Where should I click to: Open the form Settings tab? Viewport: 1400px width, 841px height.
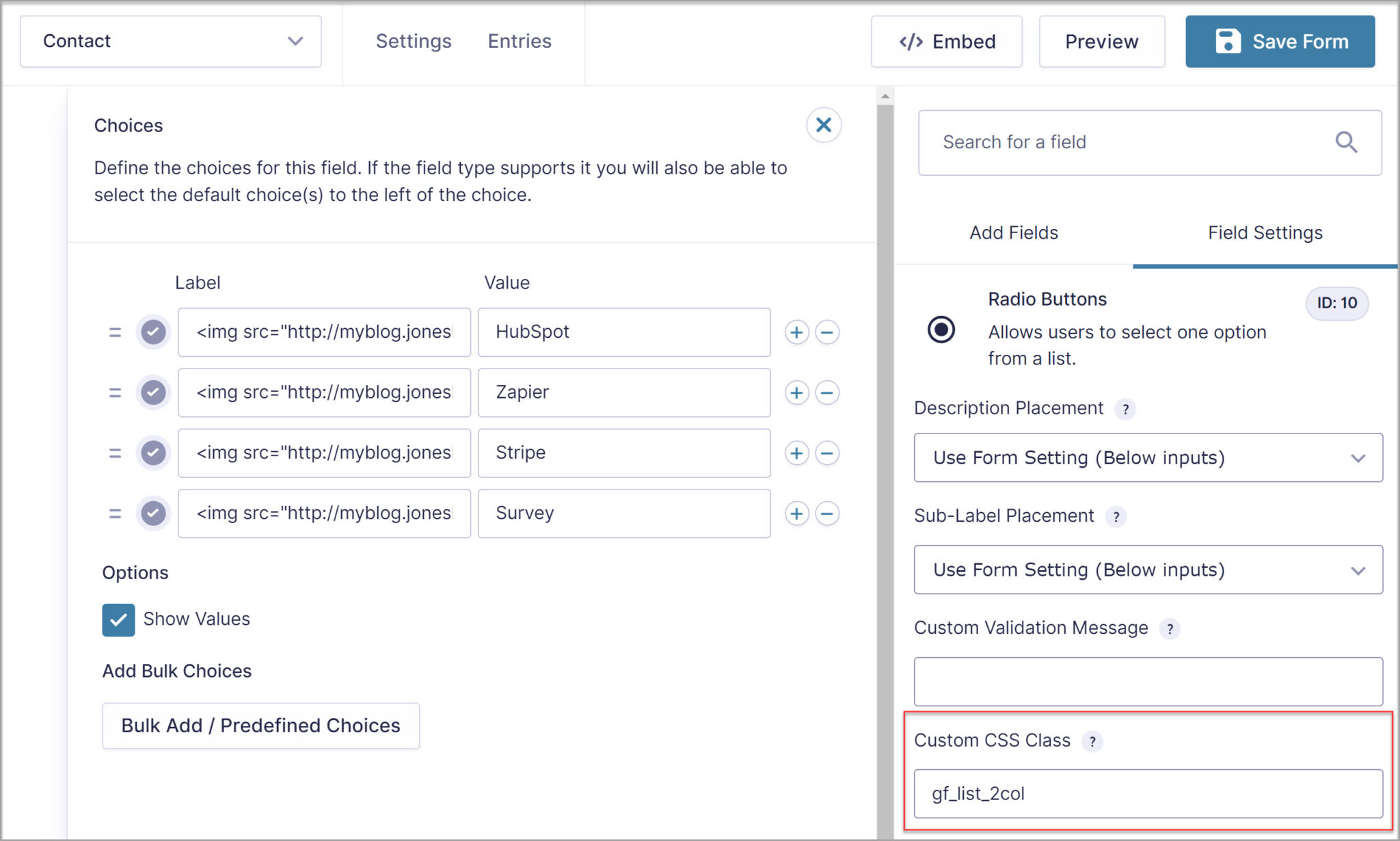(x=413, y=41)
